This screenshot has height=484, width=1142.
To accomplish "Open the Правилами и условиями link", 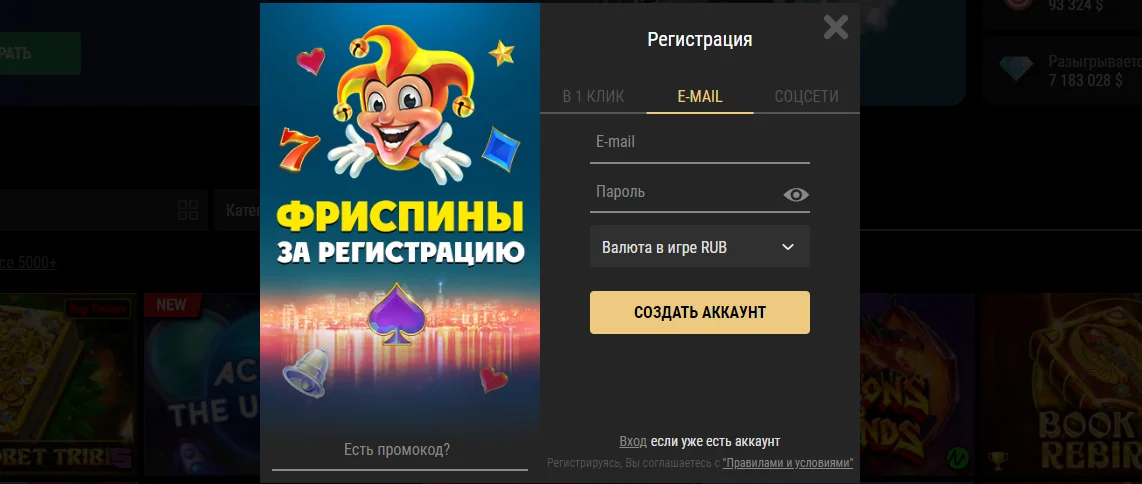I will (787, 463).
